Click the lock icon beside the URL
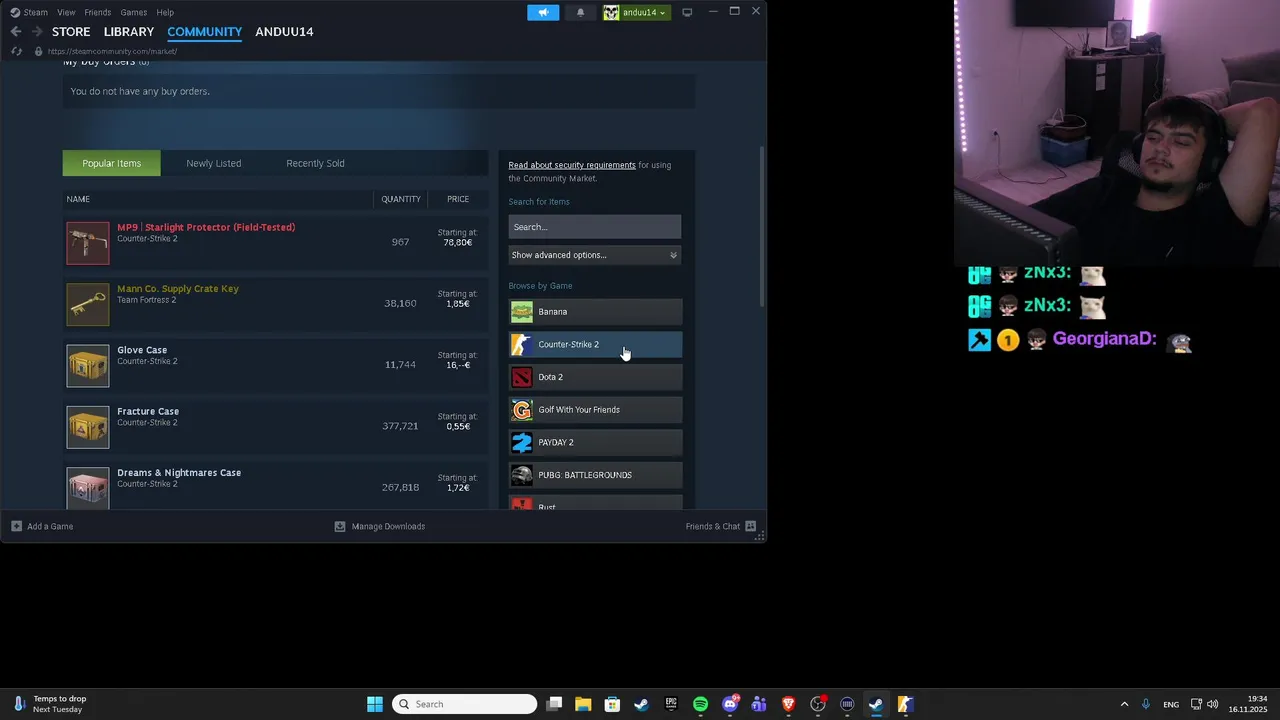The image size is (1280, 720). [39, 51]
